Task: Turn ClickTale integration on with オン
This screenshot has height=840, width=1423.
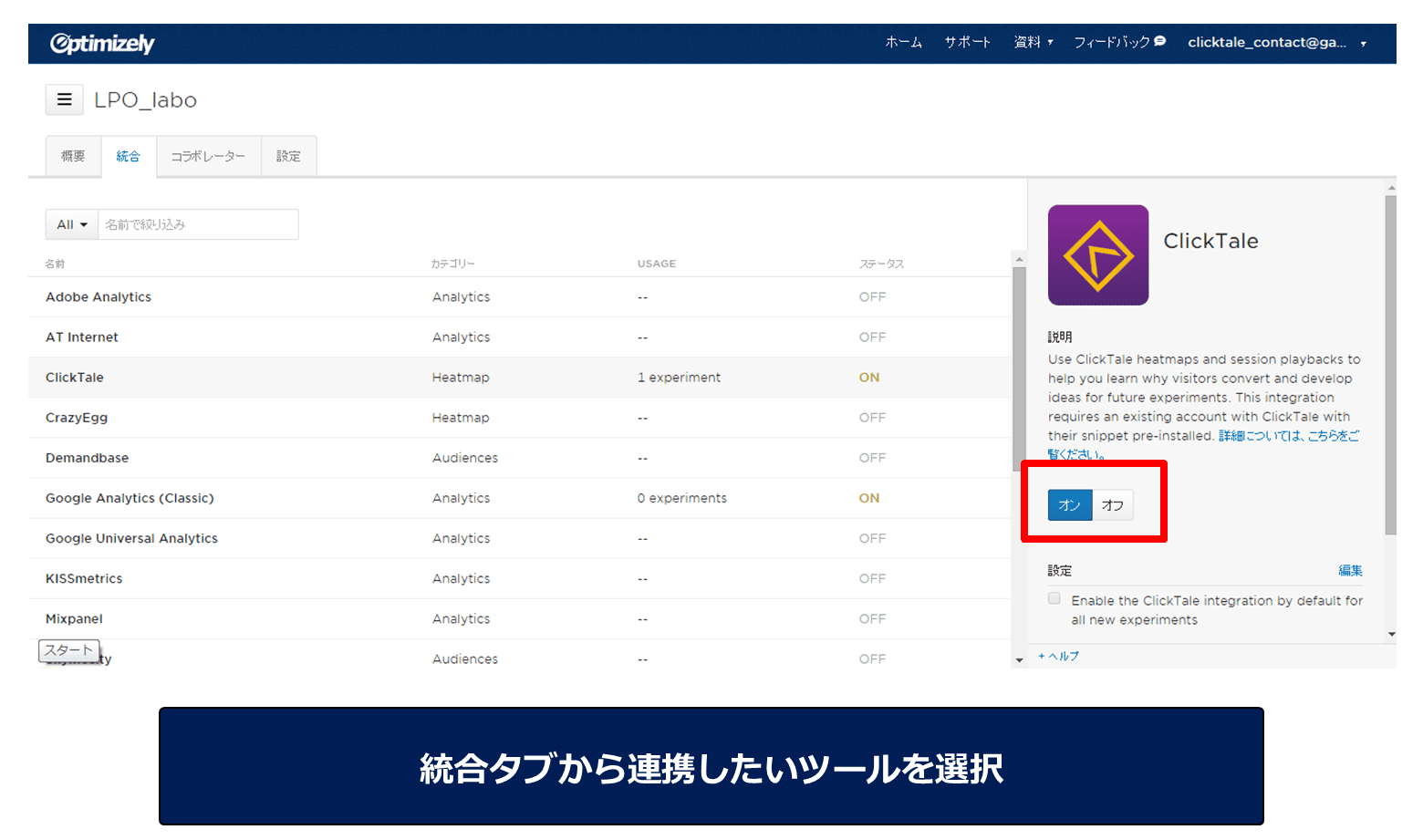Action: tap(1070, 505)
